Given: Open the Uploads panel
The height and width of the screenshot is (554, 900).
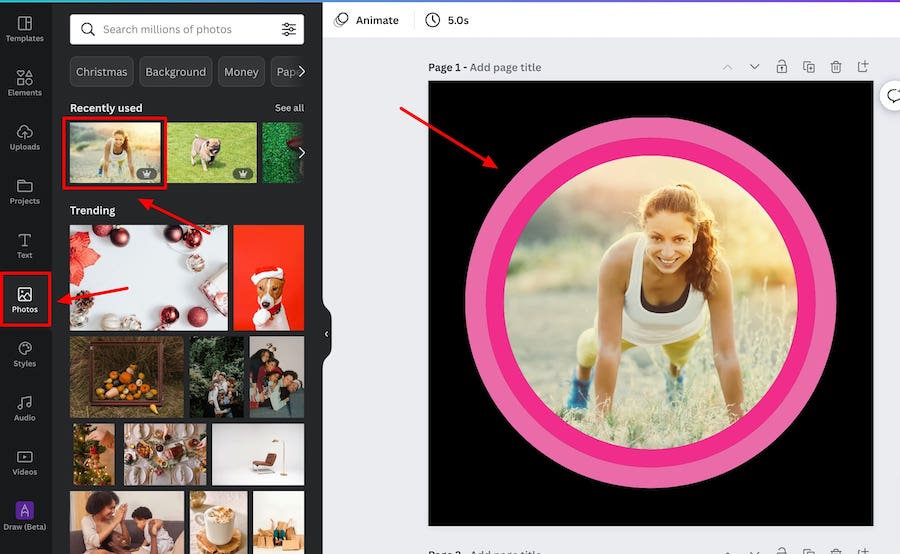Looking at the screenshot, I should click(x=25, y=137).
